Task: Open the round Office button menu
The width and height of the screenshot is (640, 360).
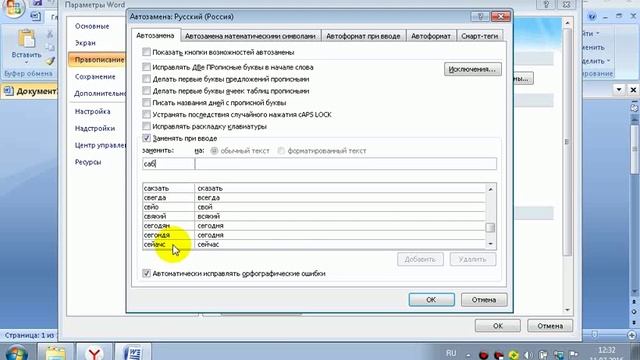Action: pos(13,8)
